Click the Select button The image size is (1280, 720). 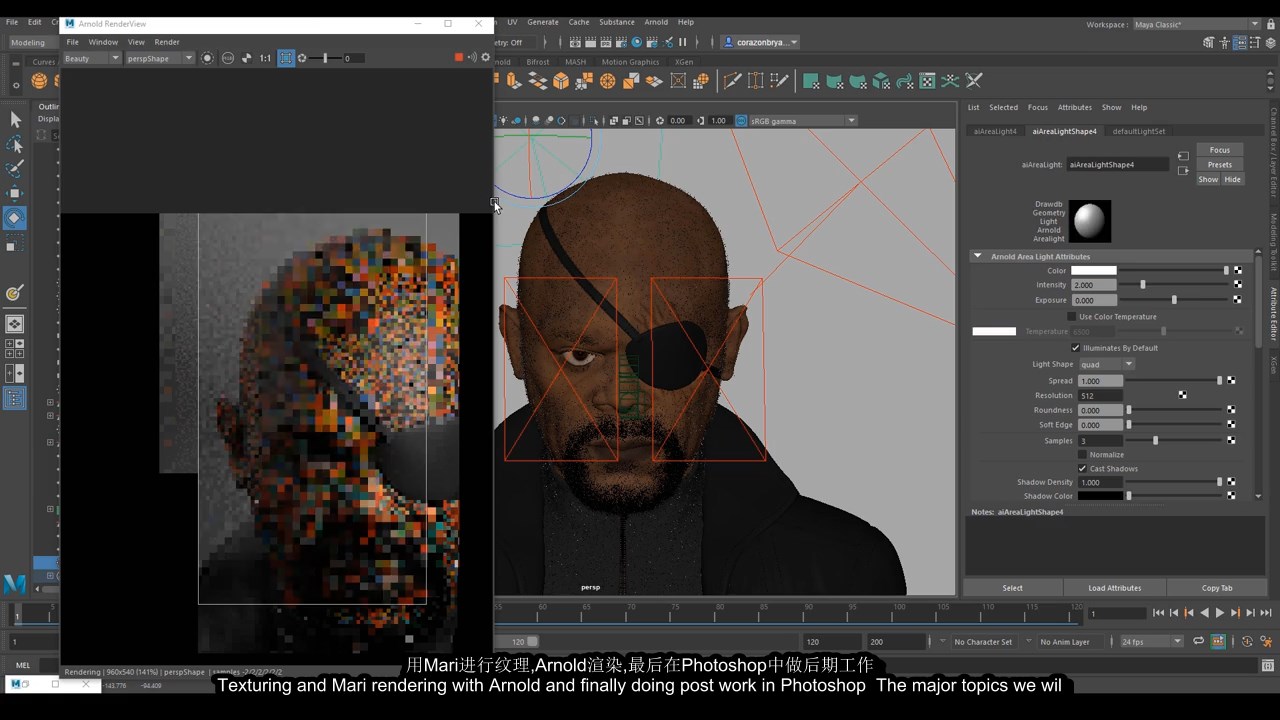(1013, 588)
